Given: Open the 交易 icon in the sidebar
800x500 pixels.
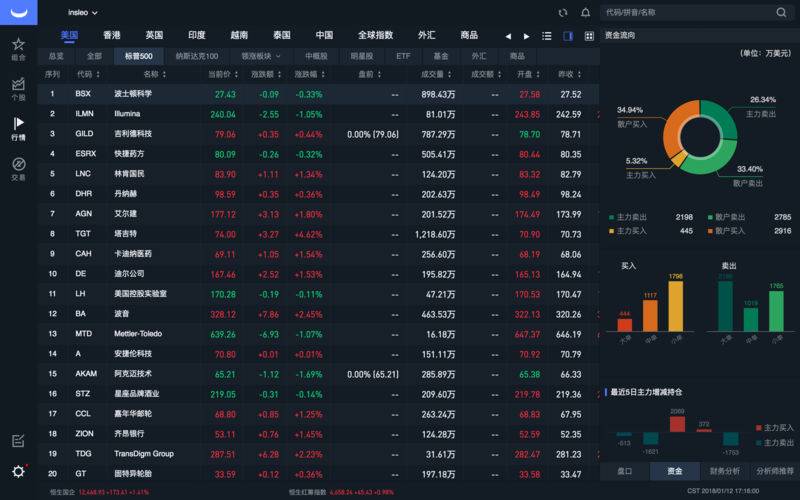Looking at the screenshot, I should 18,164.
